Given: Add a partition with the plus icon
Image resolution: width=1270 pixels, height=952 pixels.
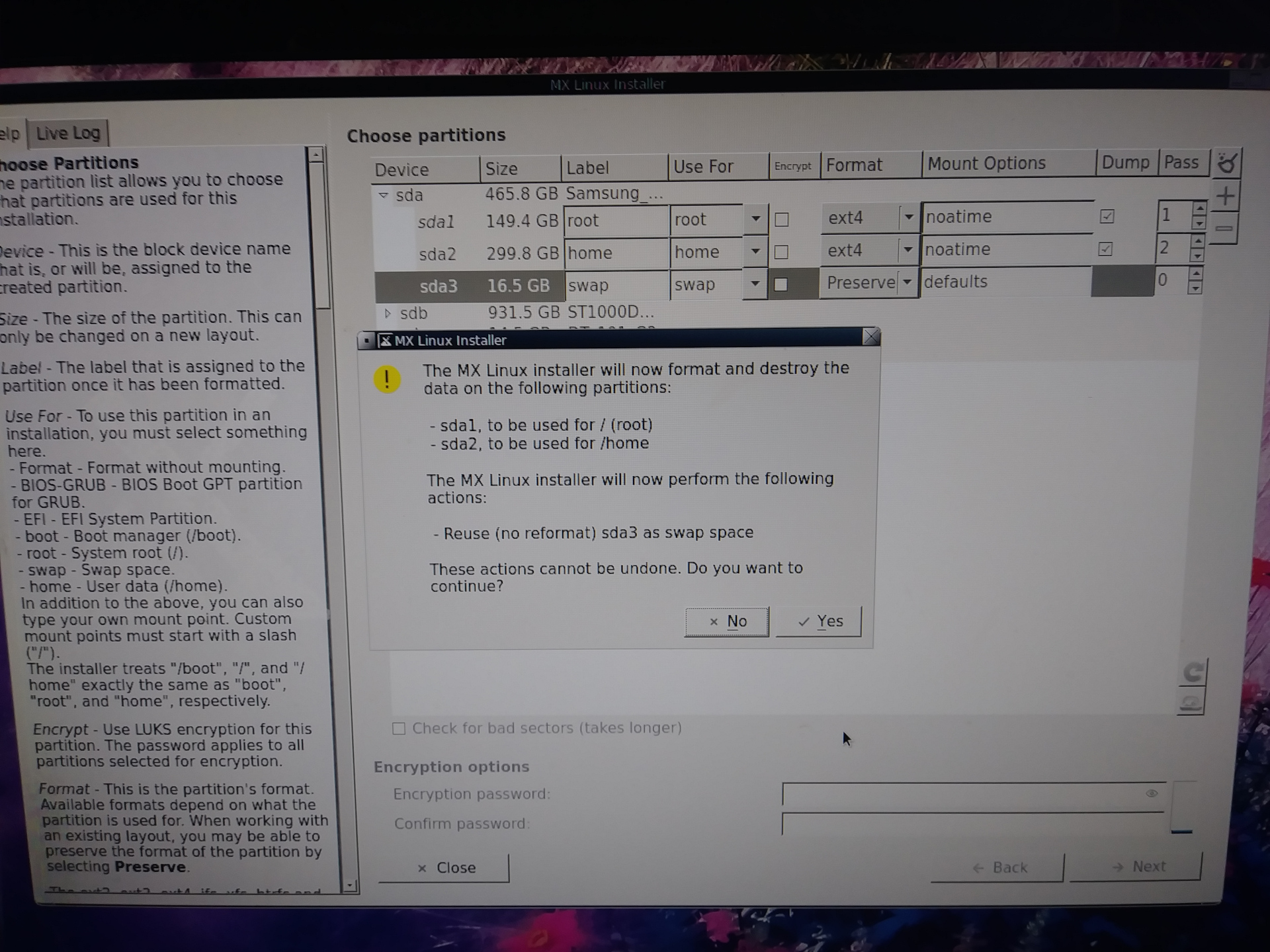Looking at the screenshot, I should pos(1226,196).
